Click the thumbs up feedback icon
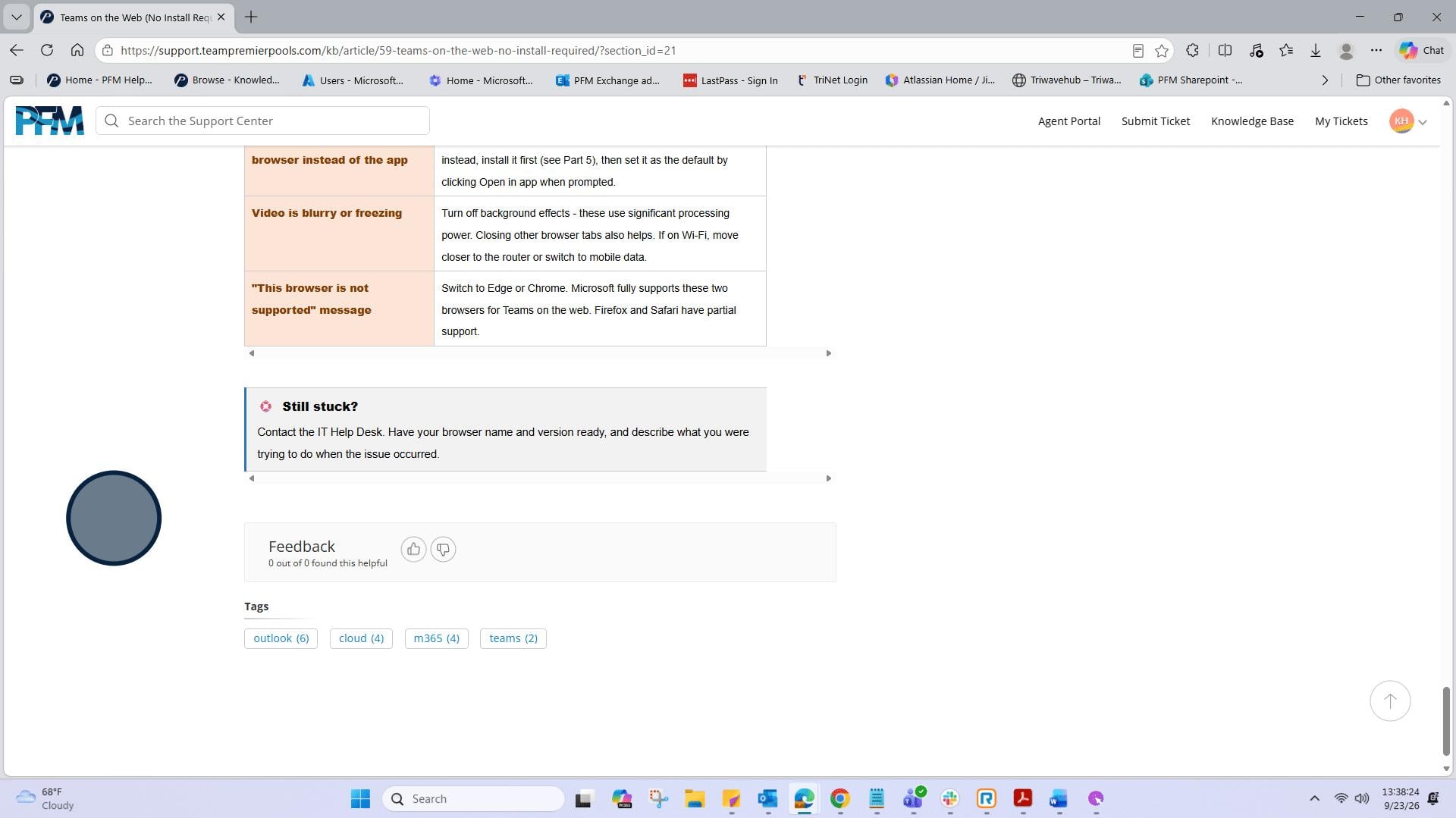 [x=413, y=549]
